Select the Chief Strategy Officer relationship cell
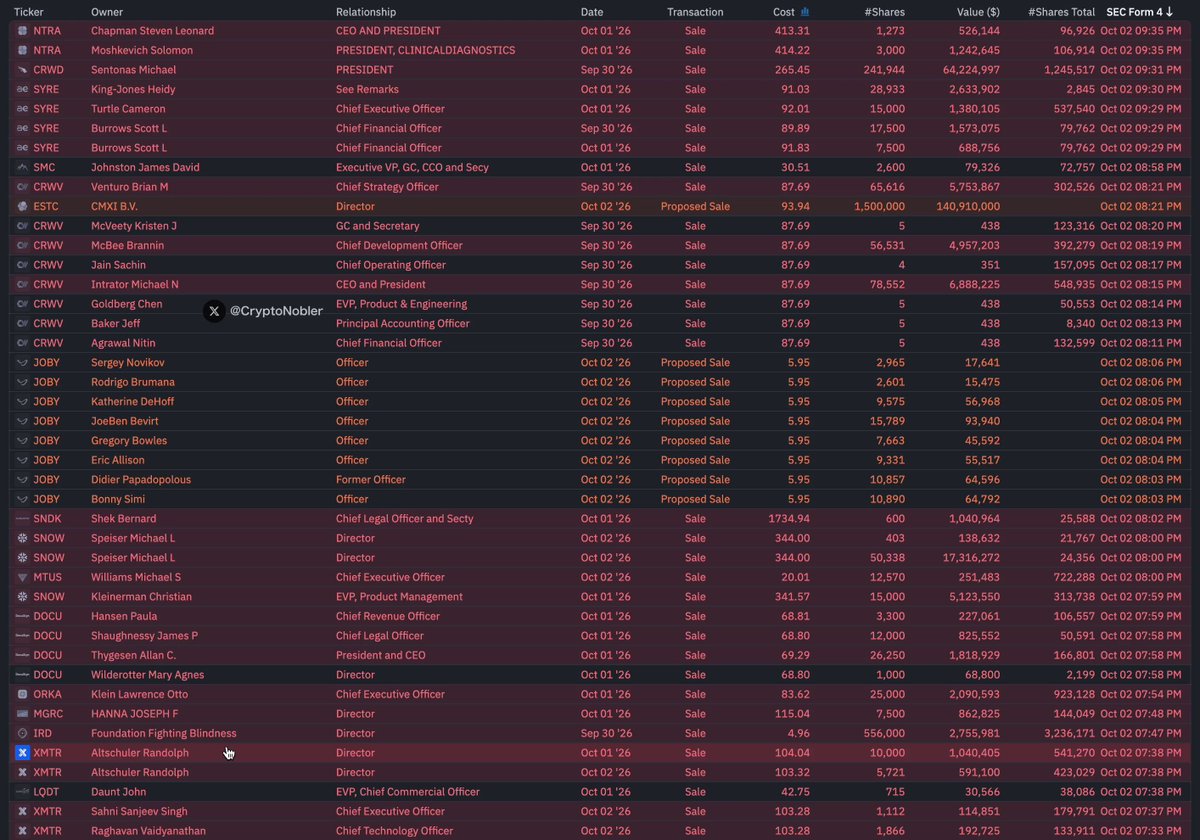This screenshot has height=840, width=1200. point(387,187)
